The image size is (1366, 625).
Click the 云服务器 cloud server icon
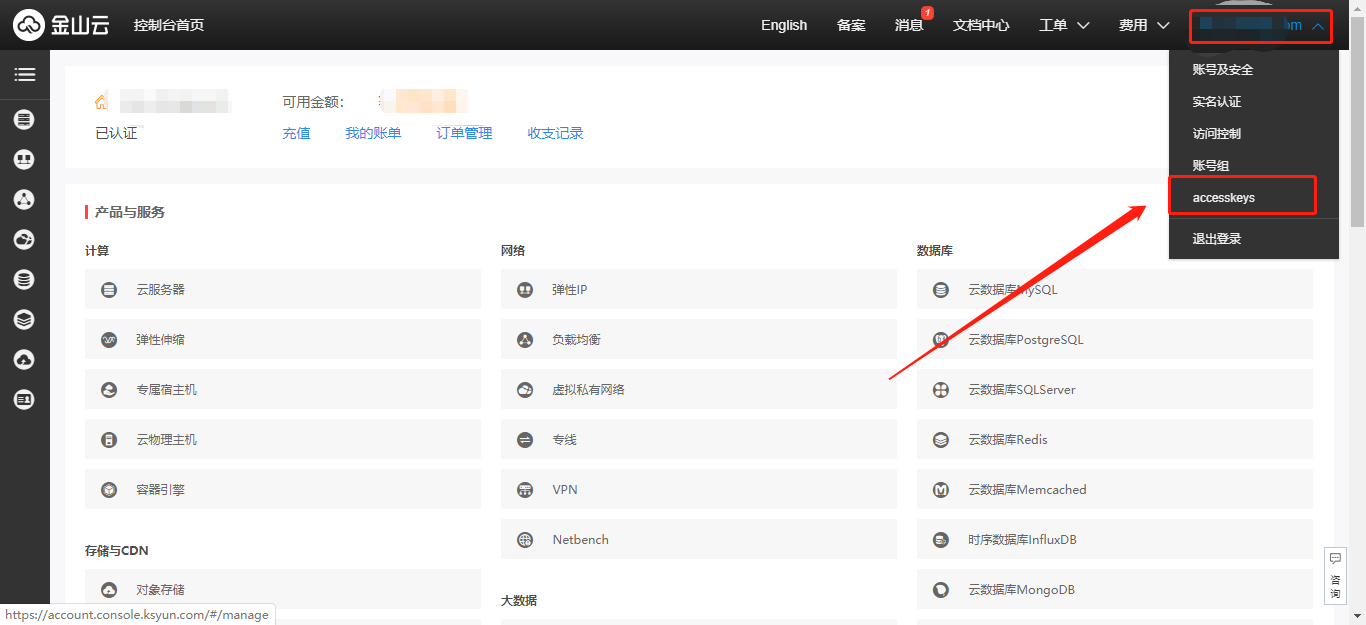(x=109, y=290)
